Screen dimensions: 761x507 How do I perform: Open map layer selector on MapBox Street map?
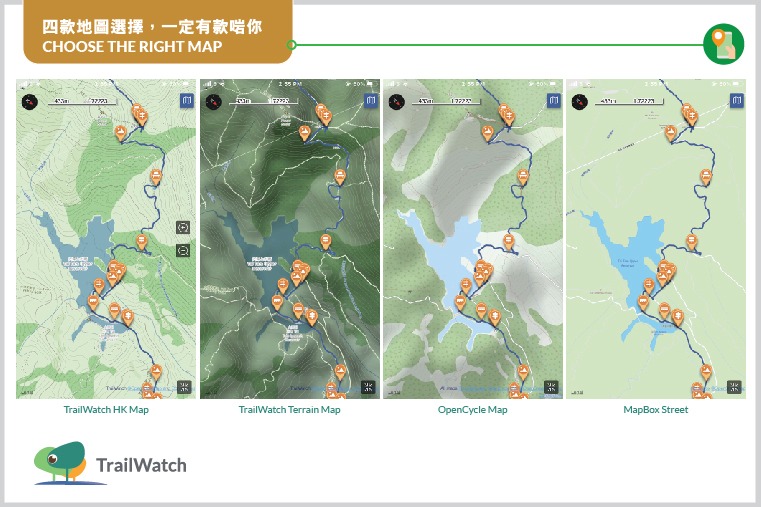coord(735,101)
